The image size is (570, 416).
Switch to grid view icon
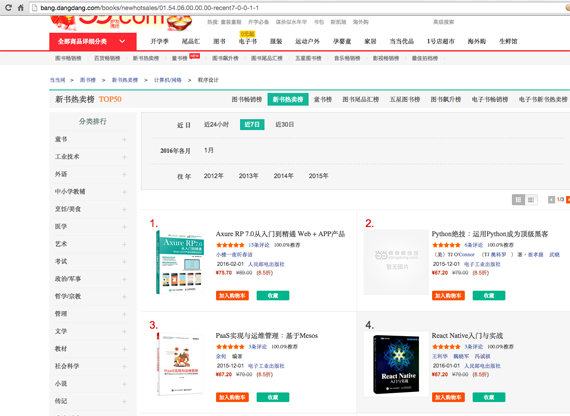click(x=518, y=199)
